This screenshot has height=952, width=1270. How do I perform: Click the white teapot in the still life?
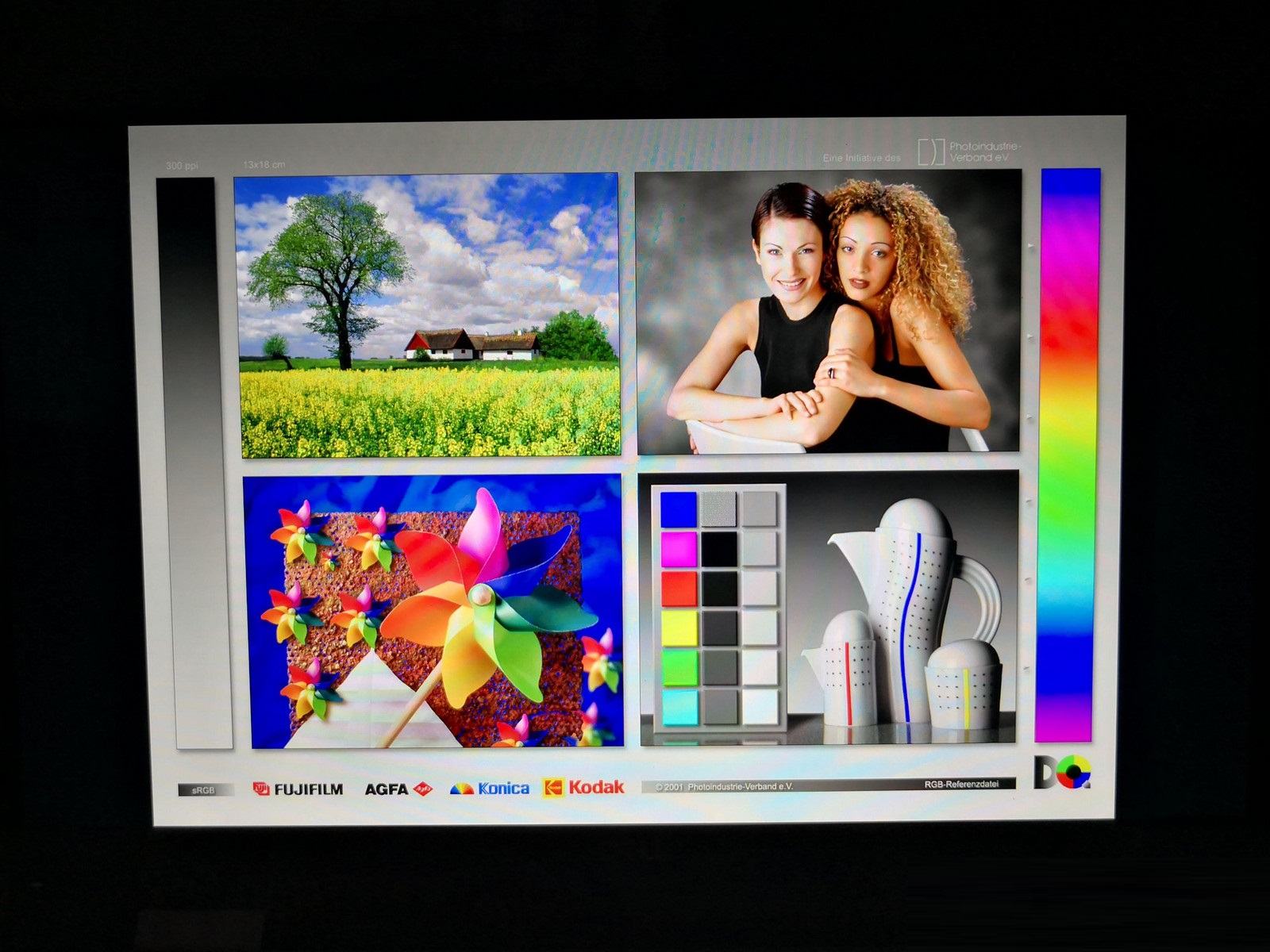913,603
